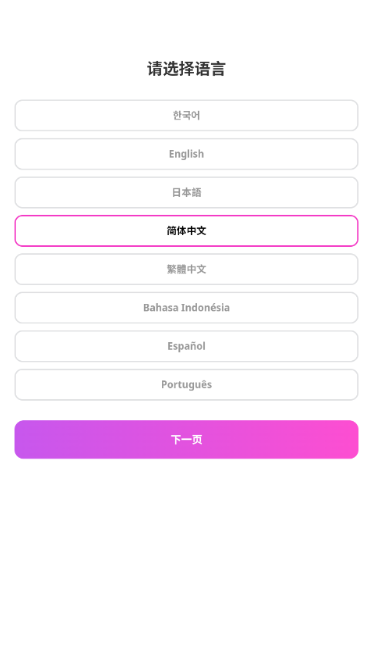Click the 下一页 next page button
Viewport: 378px width, 669px height.
tap(186, 439)
